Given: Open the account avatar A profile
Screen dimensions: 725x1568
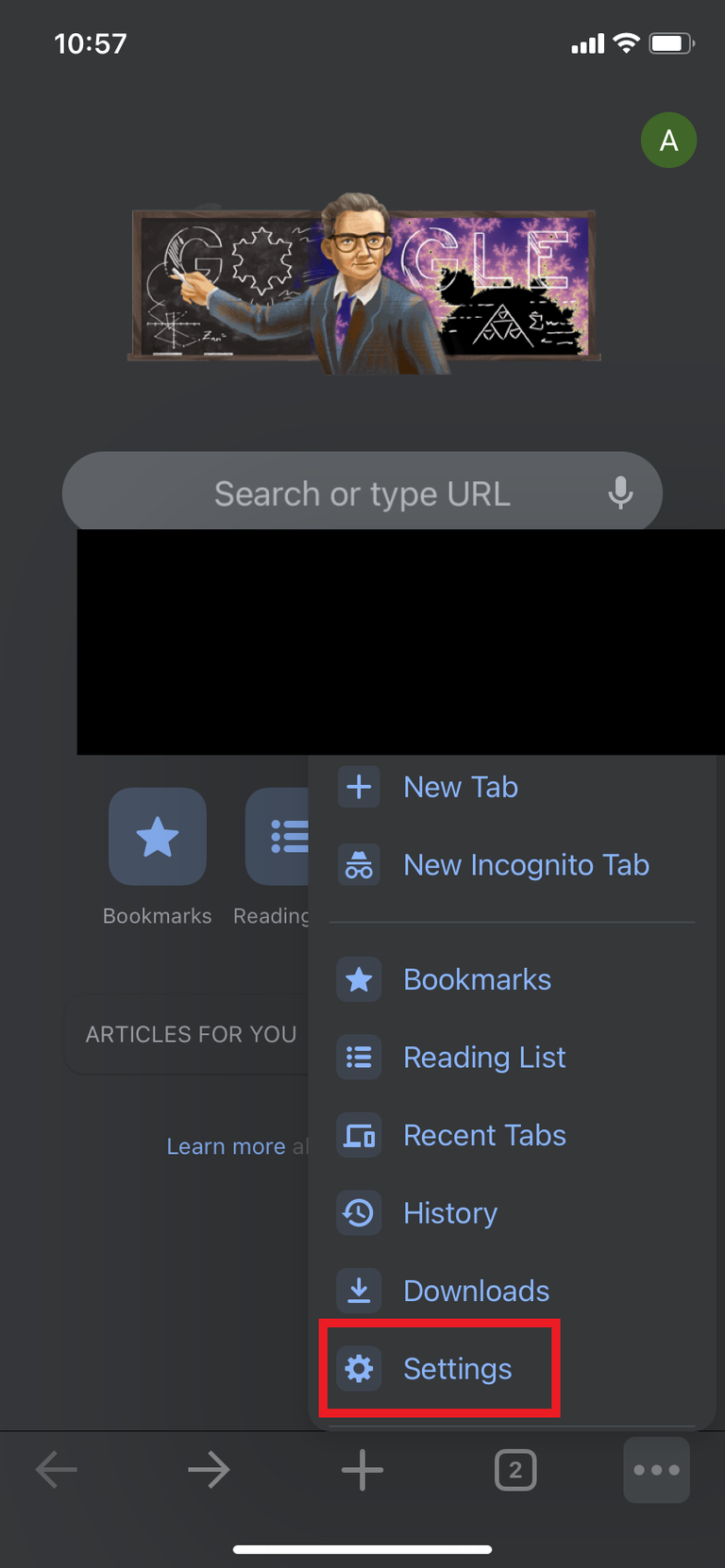Looking at the screenshot, I should click(x=668, y=141).
